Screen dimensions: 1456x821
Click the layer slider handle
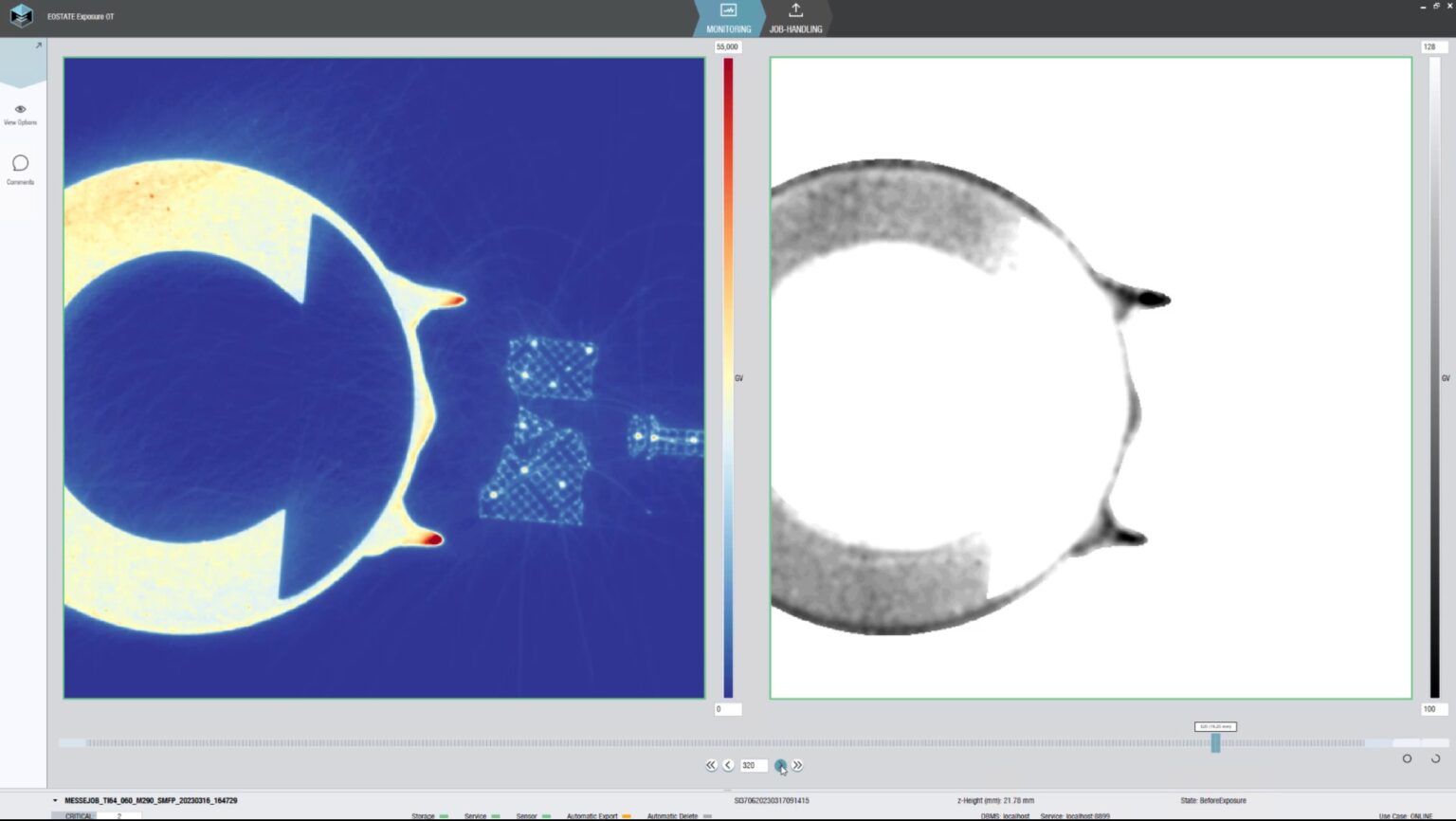pyautogui.click(x=1215, y=743)
